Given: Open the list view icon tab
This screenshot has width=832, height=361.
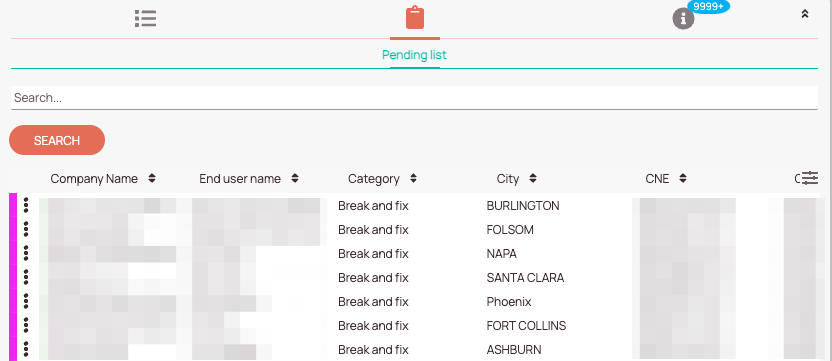Looking at the screenshot, I should [145, 19].
